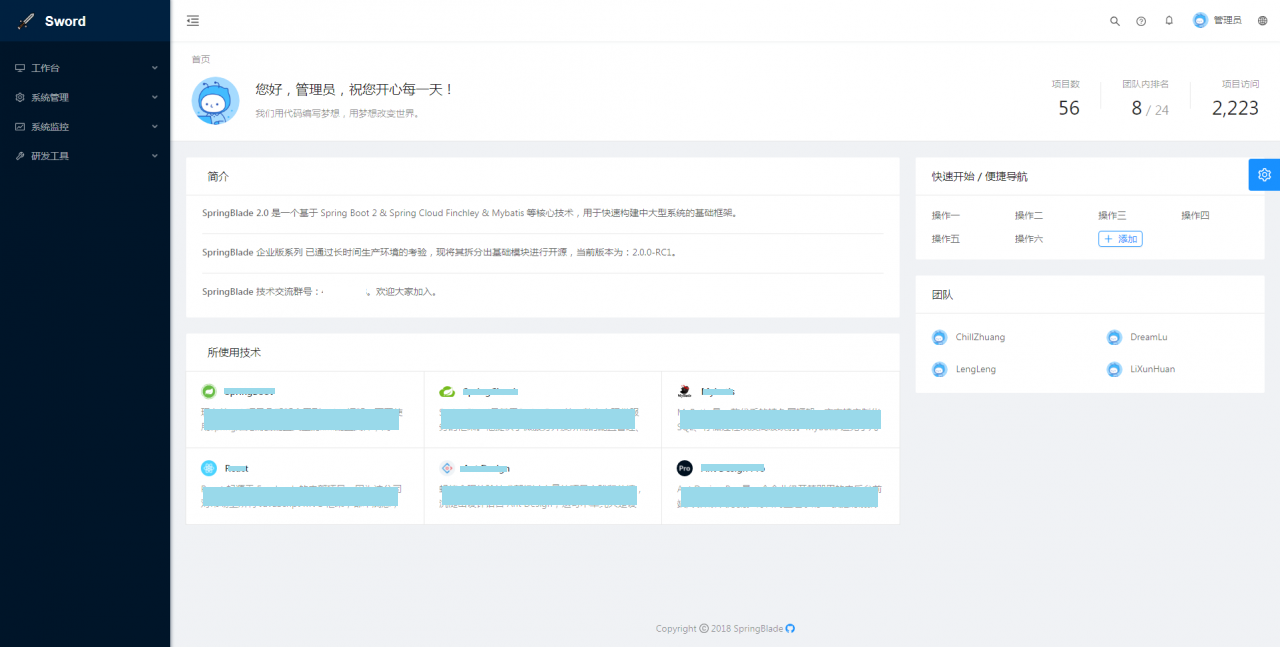Open the blue settings gear drawer
Viewport: 1280px width, 647px height.
click(1264, 174)
